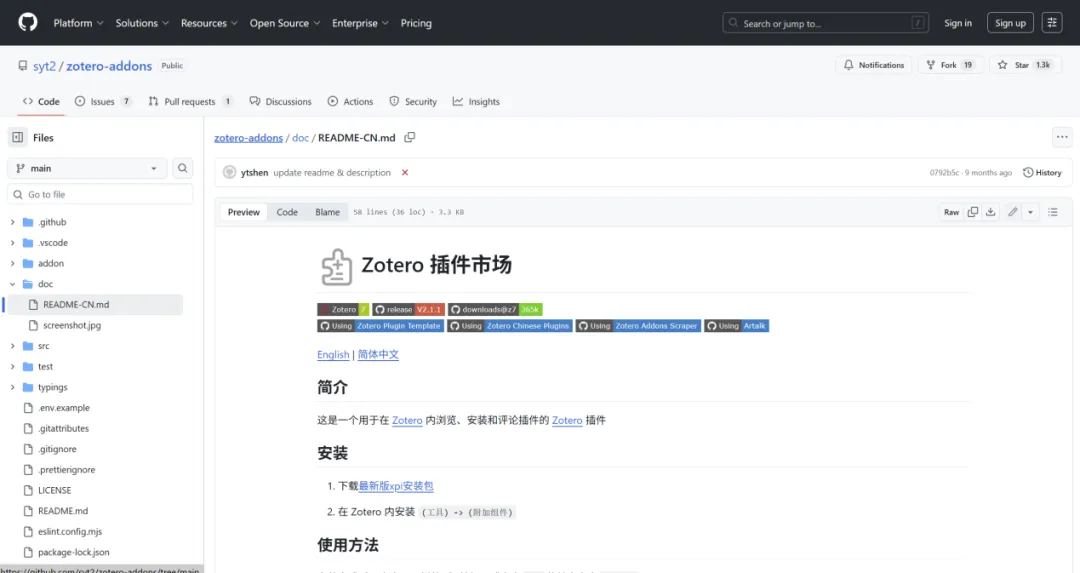This screenshot has height=573, width=1080.
Task: Open the syt2 owner link
Action: [x=44, y=65]
